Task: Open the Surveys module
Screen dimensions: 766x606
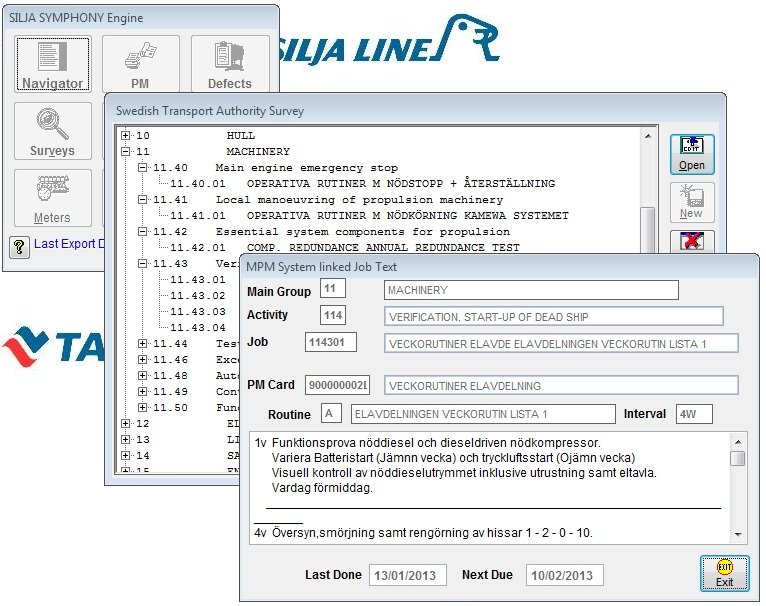Action: pyautogui.click(x=53, y=131)
